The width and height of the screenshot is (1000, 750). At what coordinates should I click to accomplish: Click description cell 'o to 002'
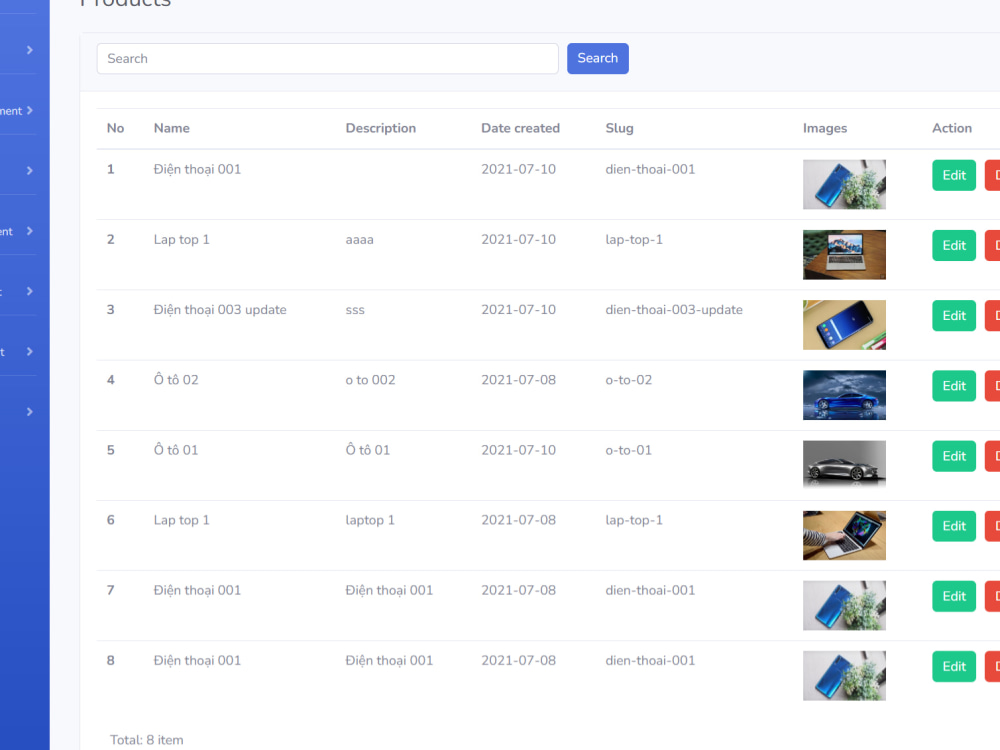click(371, 380)
